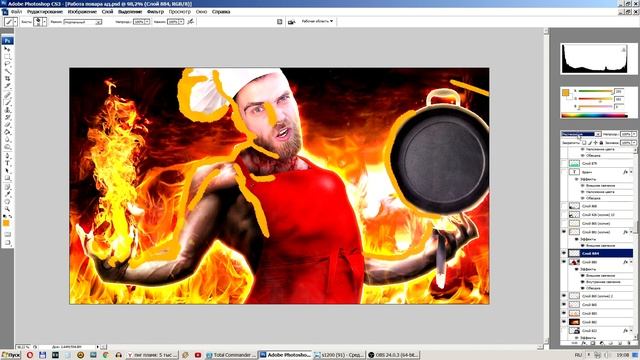Open the Файл menu
Viewport: 640px width, 360px height.
pos(16,12)
